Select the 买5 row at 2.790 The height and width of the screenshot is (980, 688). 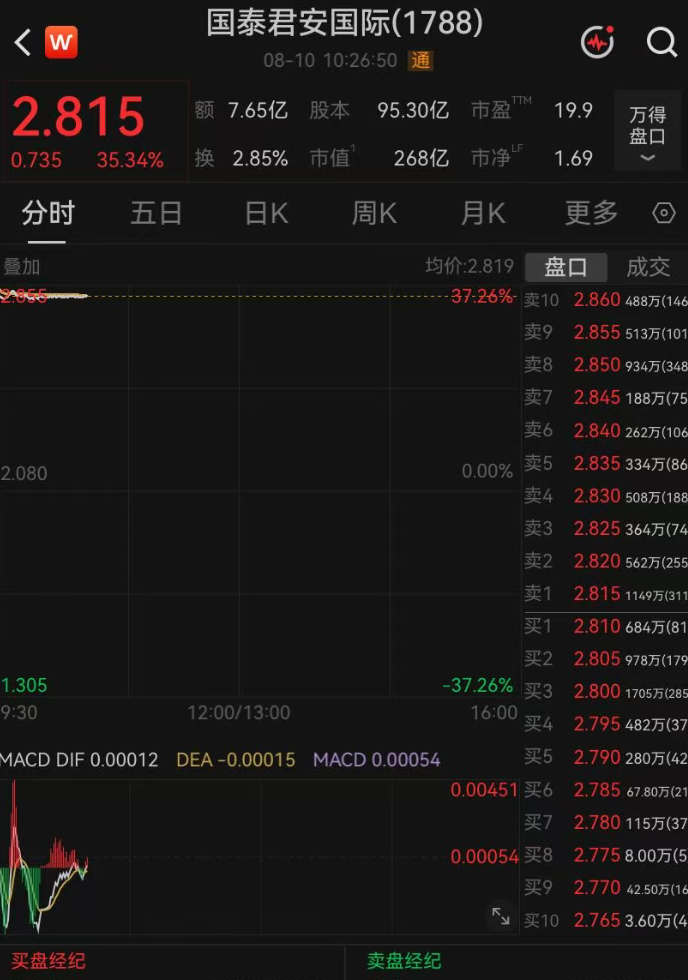[605, 757]
